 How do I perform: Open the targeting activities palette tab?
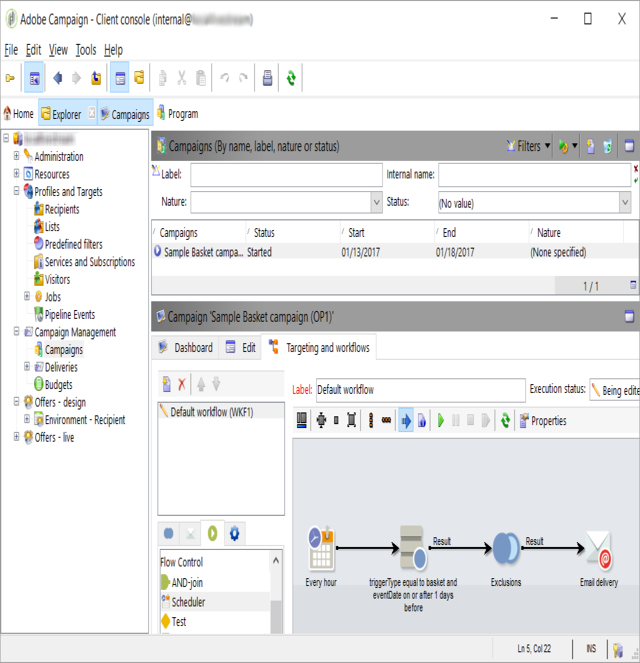tap(168, 534)
